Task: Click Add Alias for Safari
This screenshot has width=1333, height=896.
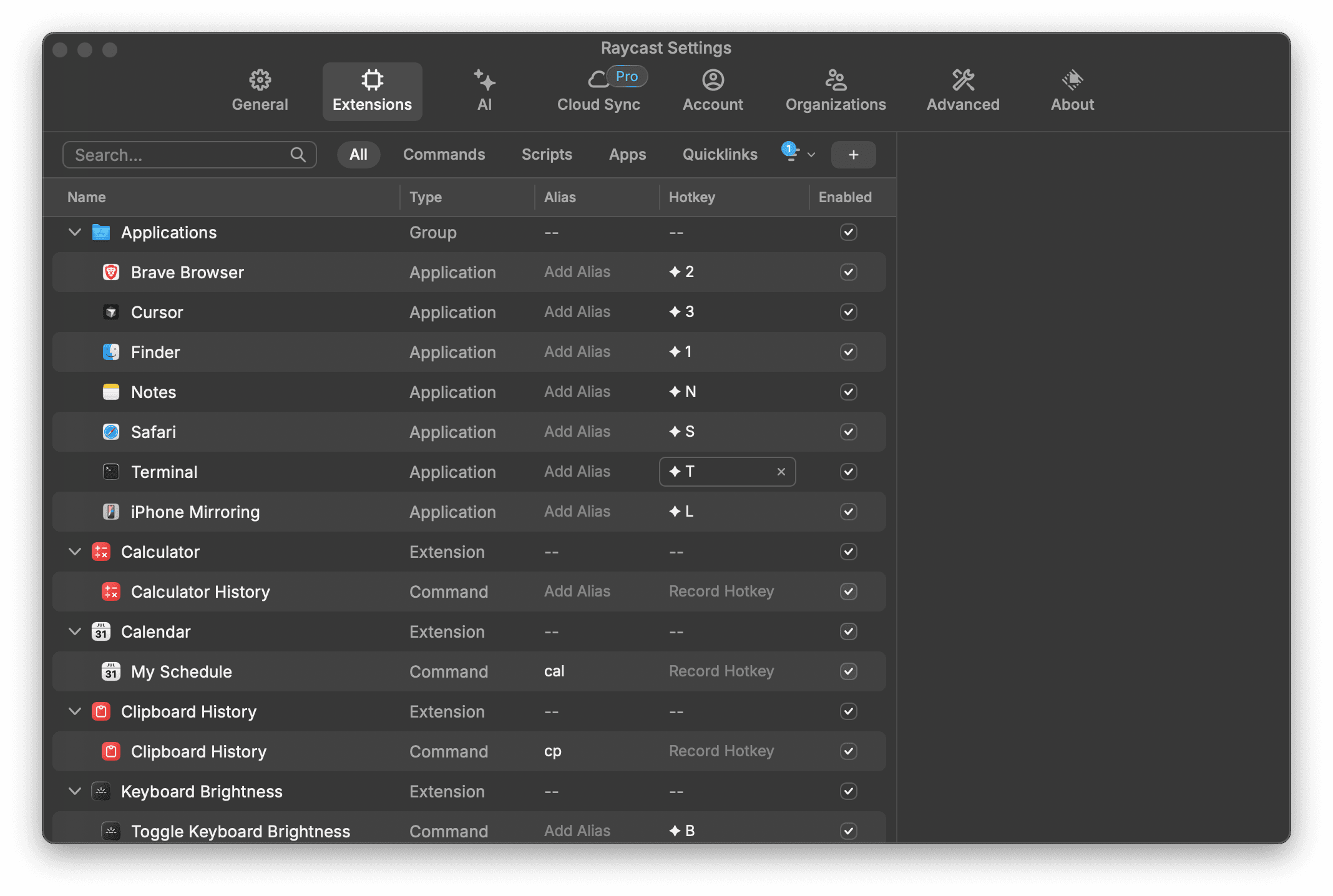Action: (x=577, y=432)
